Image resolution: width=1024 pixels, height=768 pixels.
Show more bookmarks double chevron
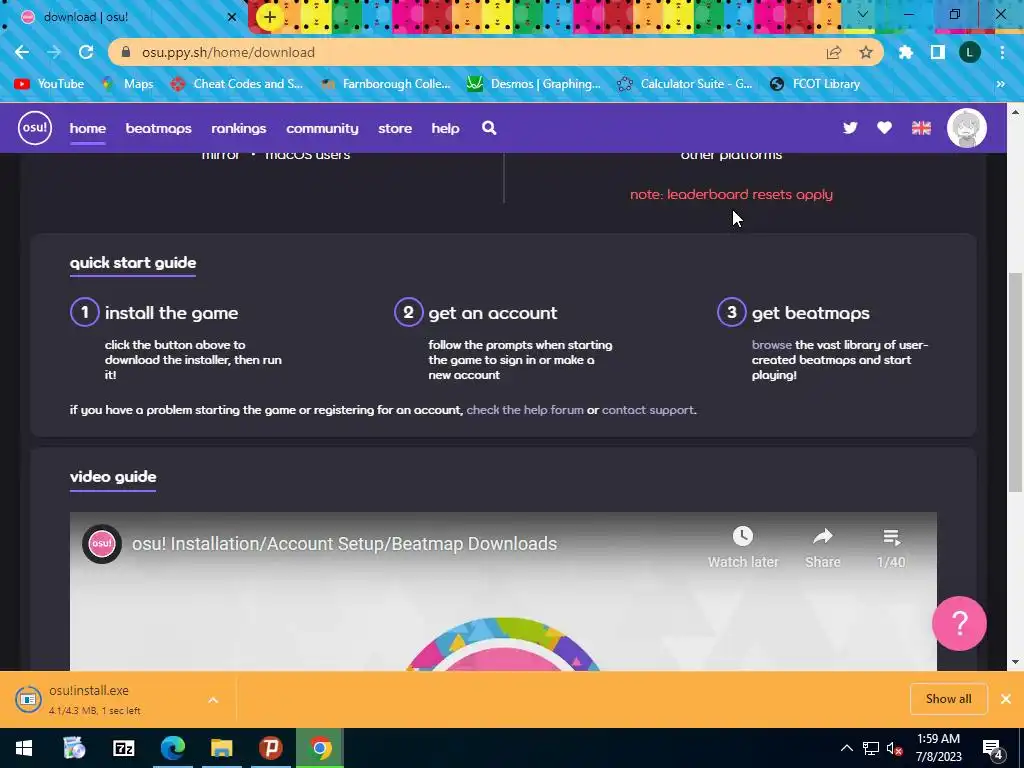coord(1000,84)
